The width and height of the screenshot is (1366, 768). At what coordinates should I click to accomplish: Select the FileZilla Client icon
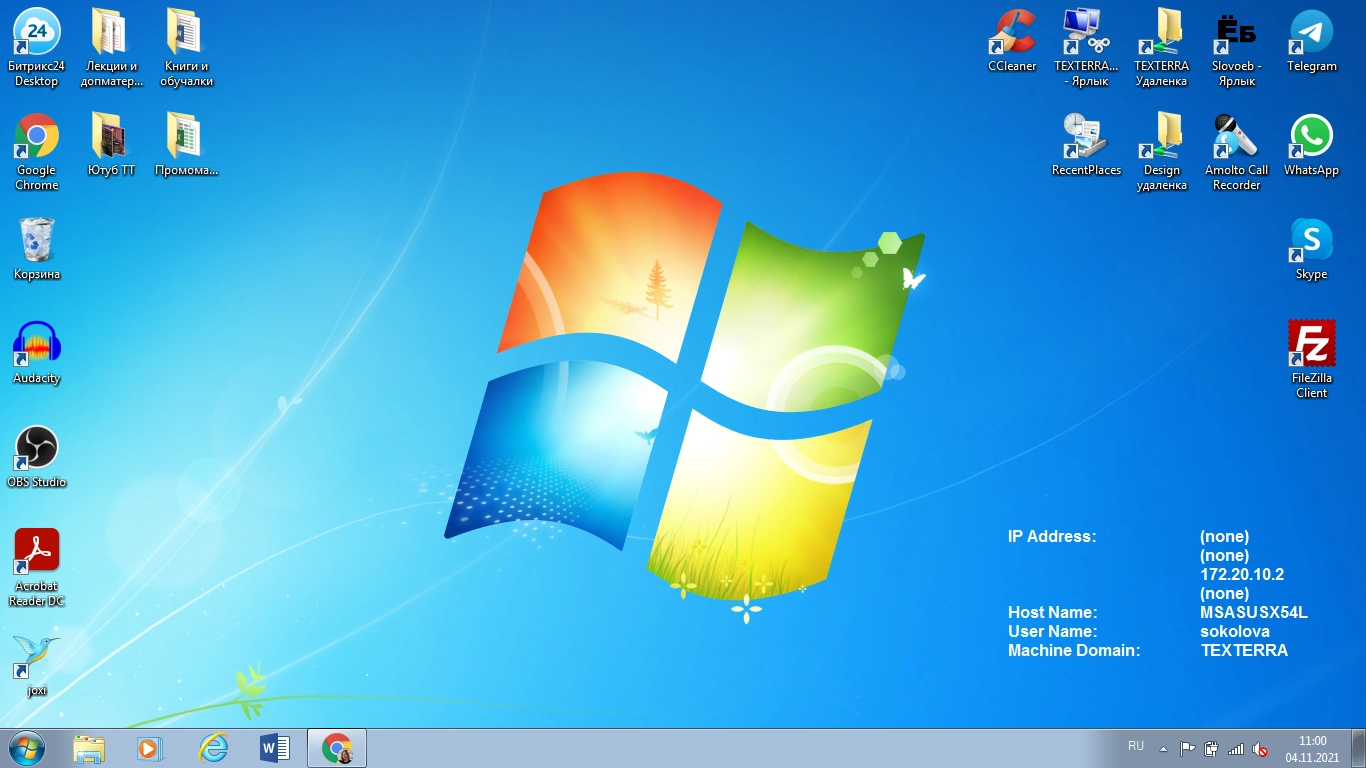1312,359
